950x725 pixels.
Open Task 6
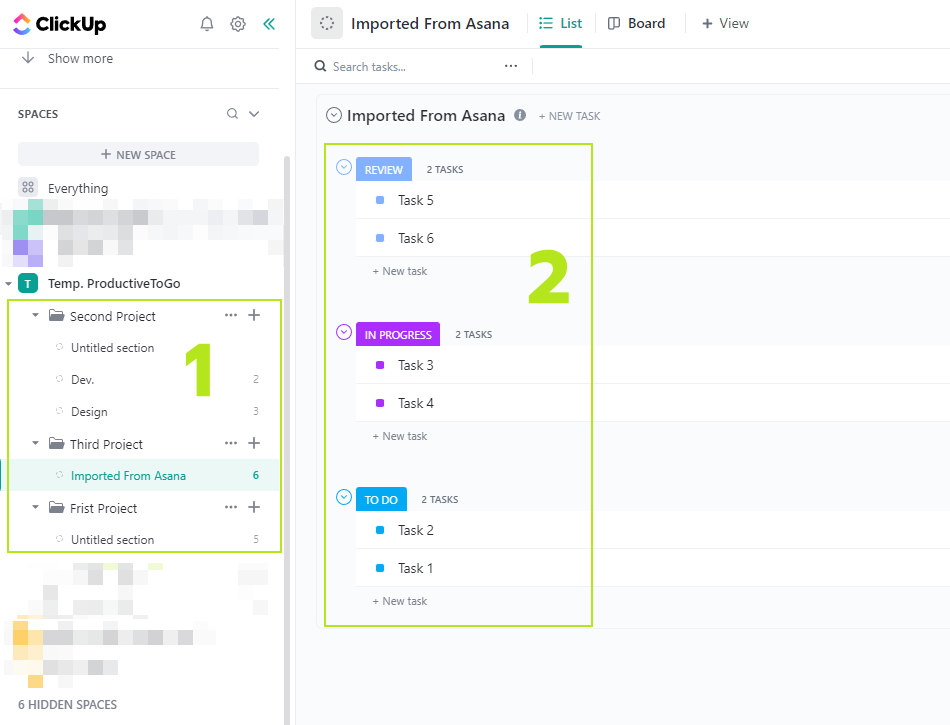click(x=416, y=239)
